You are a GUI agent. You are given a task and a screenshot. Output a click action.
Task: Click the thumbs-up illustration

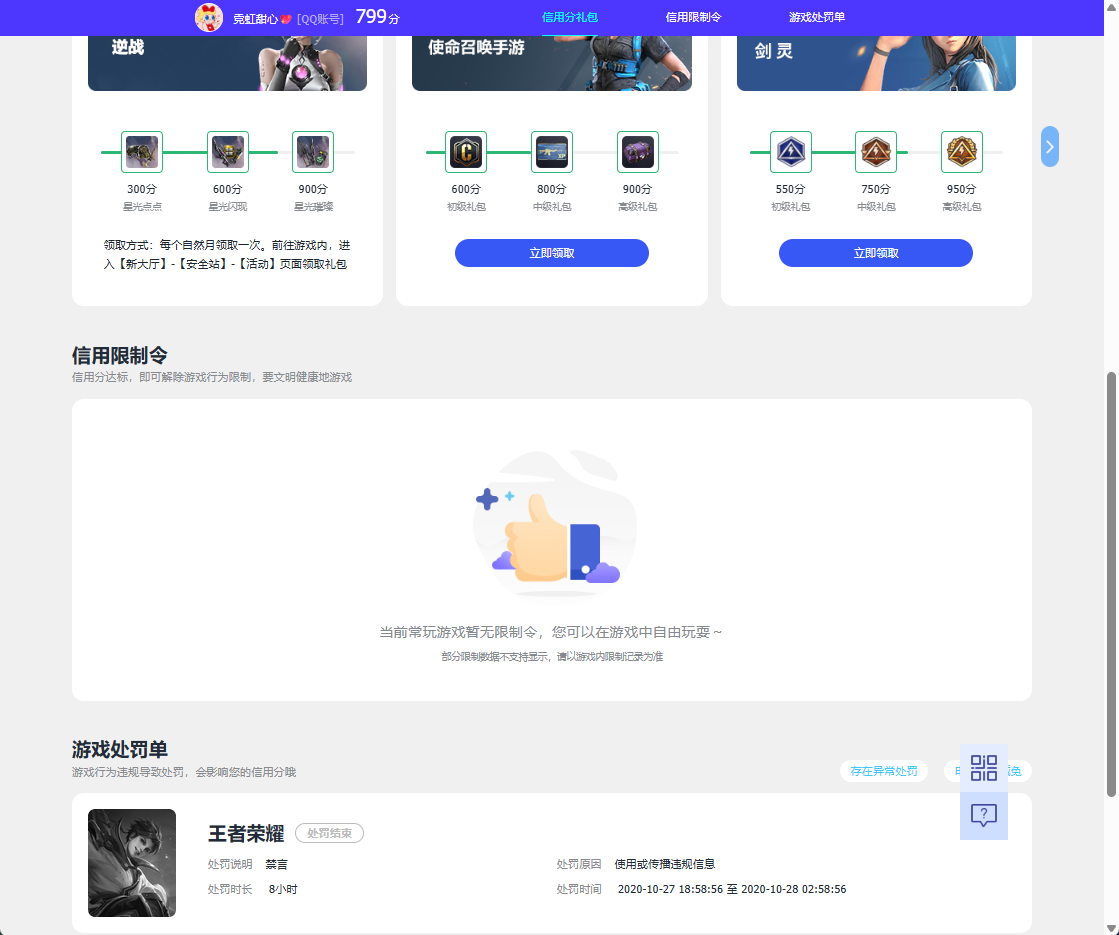[x=553, y=525]
